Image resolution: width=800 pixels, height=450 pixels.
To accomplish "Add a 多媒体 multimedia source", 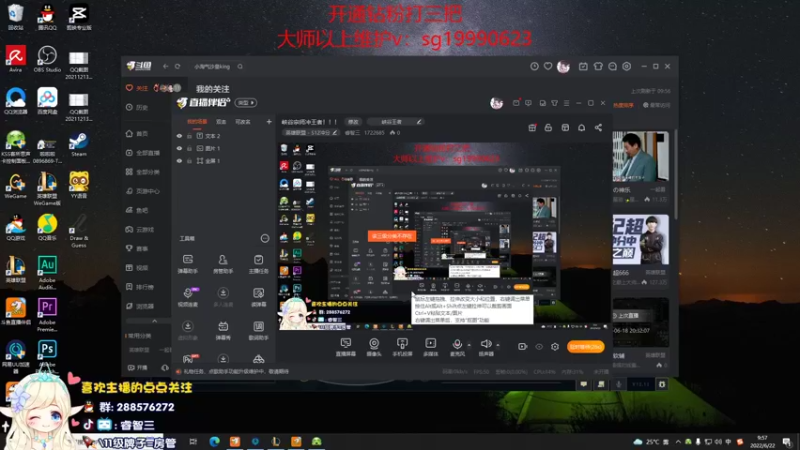I will pyautogui.click(x=431, y=346).
